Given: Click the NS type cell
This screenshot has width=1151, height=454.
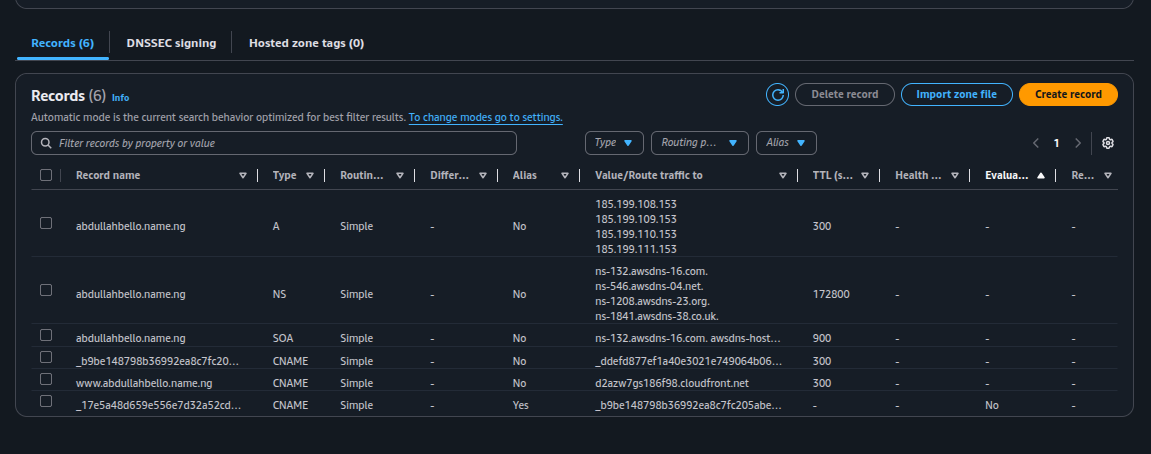Looking at the screenshot, I should pos(279,294).
